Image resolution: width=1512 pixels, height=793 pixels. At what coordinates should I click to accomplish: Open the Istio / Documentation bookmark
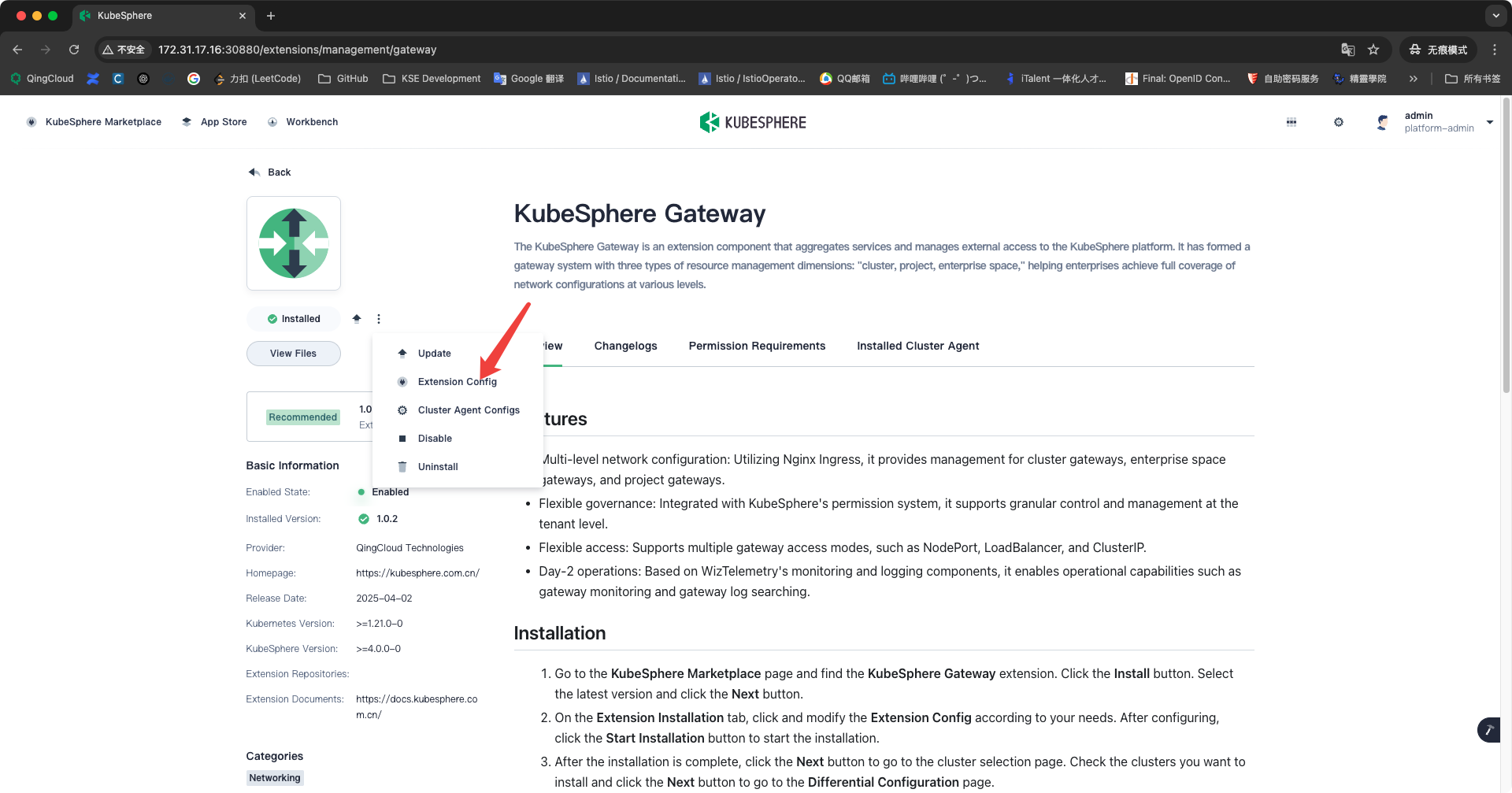click(632, 79)
